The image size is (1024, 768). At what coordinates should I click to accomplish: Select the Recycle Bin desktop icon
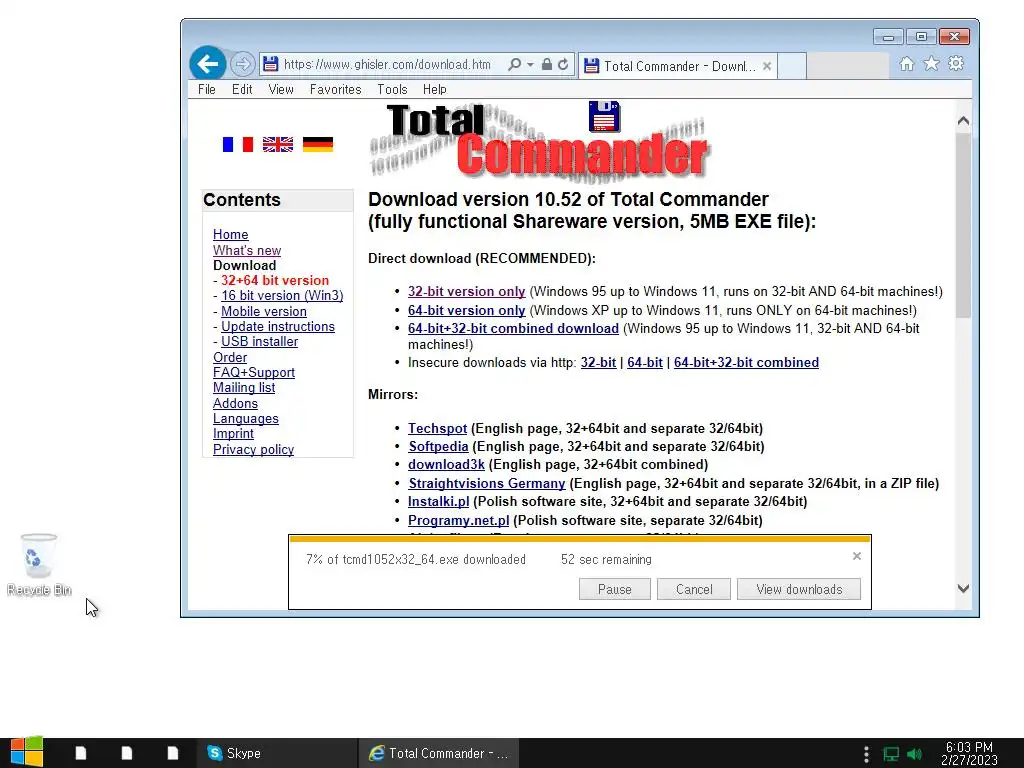click(x=39, y=565)
